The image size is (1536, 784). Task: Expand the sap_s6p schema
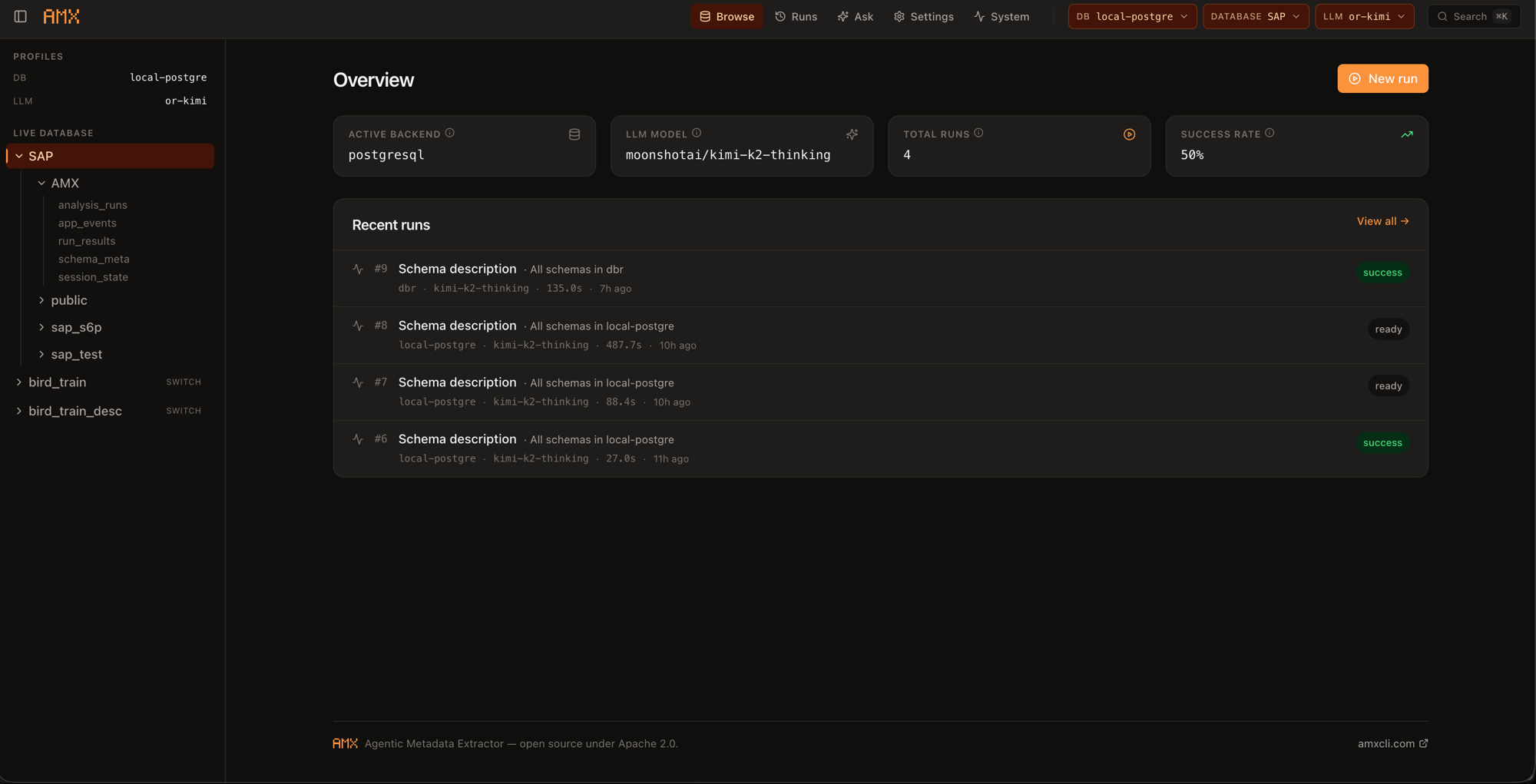pos(41,327)
